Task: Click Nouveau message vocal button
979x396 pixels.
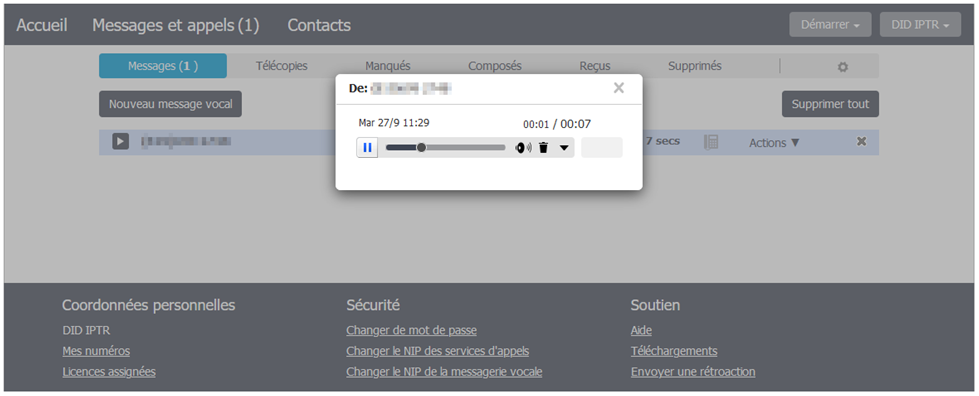Action: click(x=170, y=104)
